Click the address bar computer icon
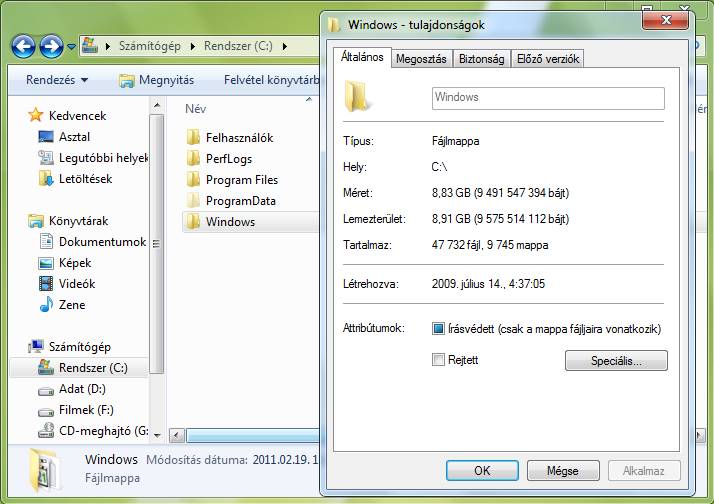 tap(90, 46)
